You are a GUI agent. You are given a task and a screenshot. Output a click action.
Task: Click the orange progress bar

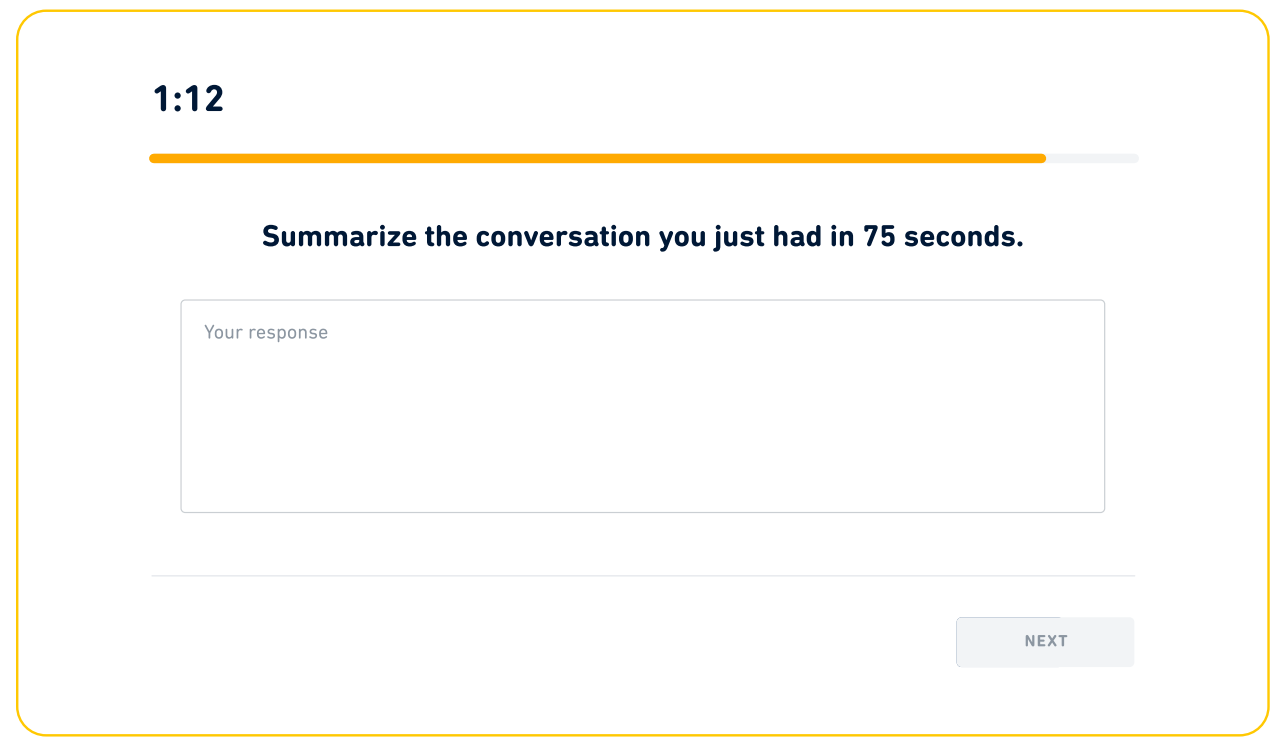600,158
